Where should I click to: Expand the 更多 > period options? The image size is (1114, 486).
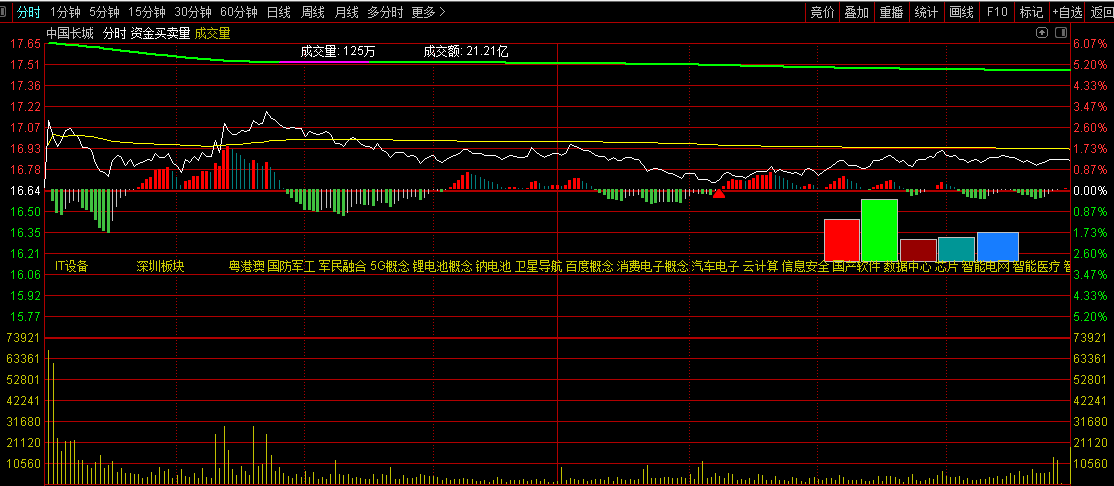(x=429, y=12)
